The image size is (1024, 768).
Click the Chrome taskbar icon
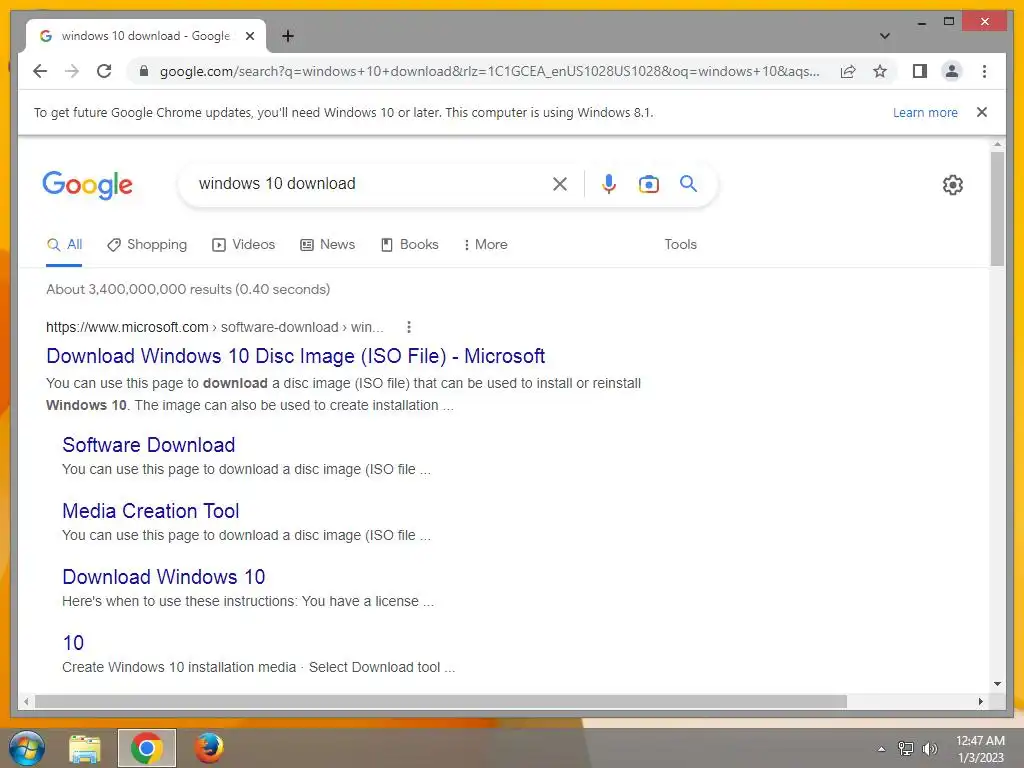(146, 748)
